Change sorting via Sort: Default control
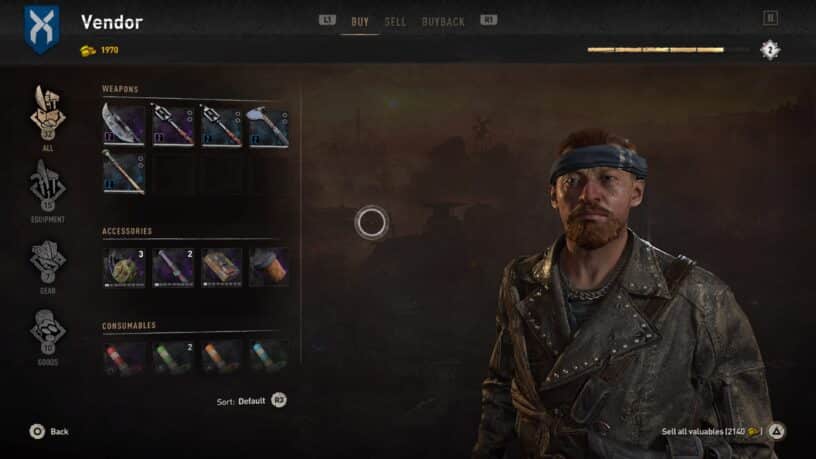The image size is (816, 459). [251, 401]
